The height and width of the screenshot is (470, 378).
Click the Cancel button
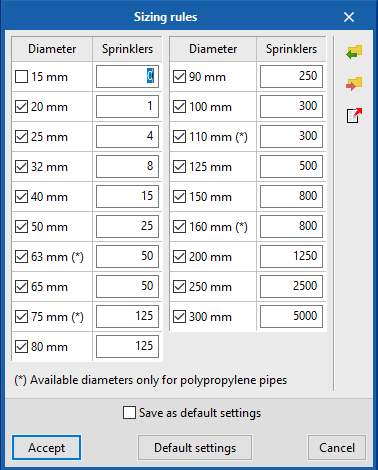coord(337,448)
